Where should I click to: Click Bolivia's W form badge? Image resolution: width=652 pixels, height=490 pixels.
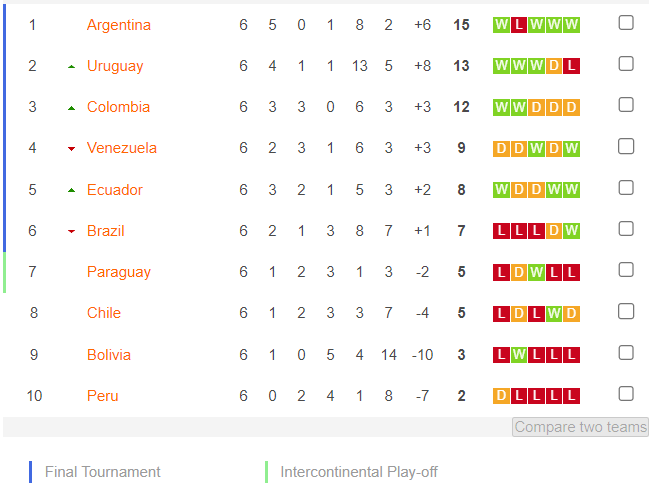click(519, 355)
